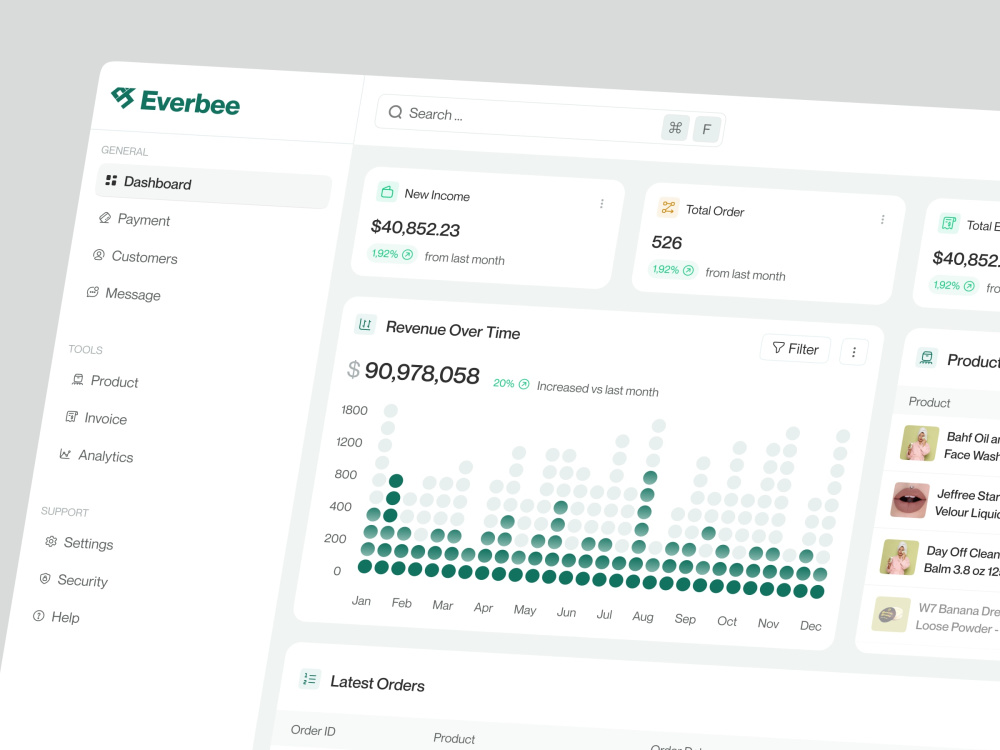1000x750 pixels.
Task: Focus the Search input field
Action: click(x=550, y=121)
